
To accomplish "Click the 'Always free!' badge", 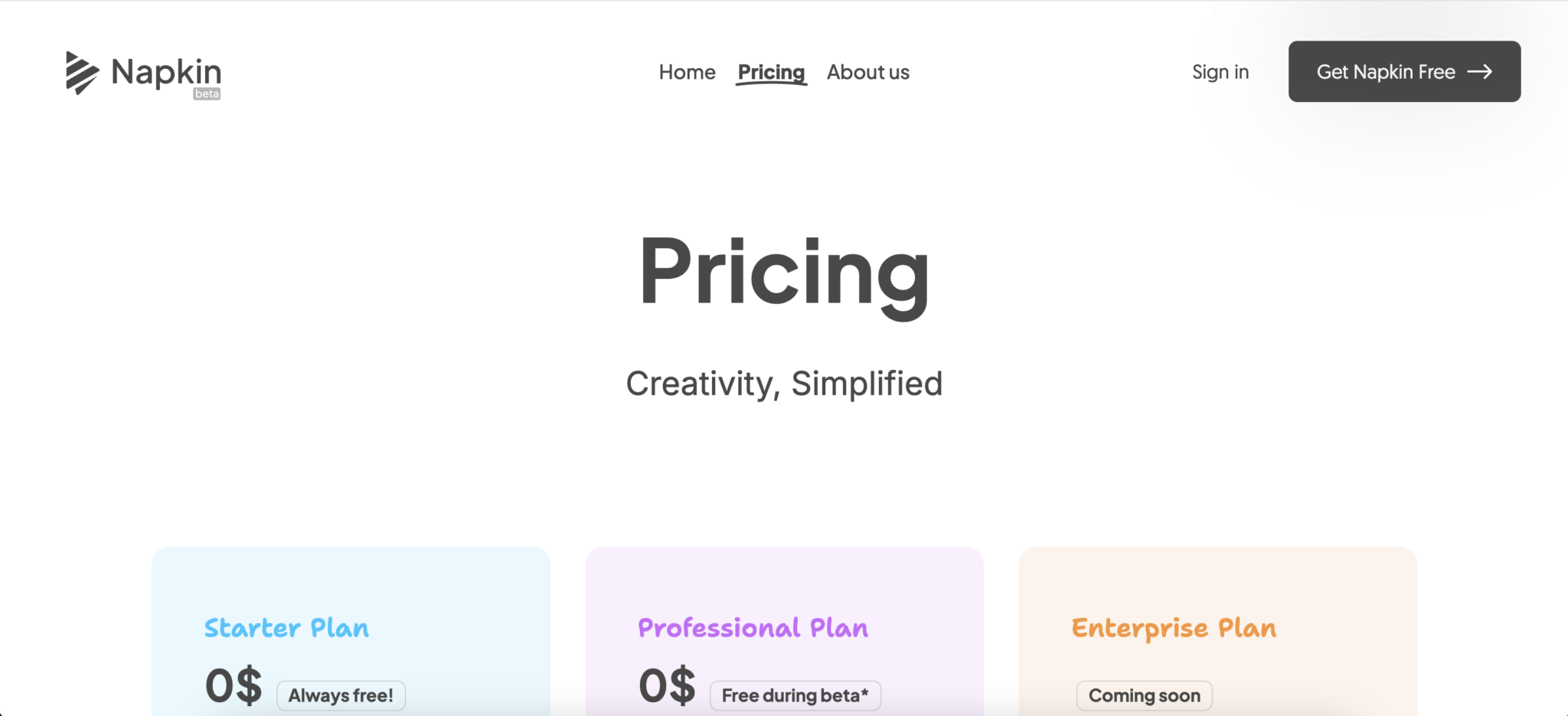I will (341, 695).
